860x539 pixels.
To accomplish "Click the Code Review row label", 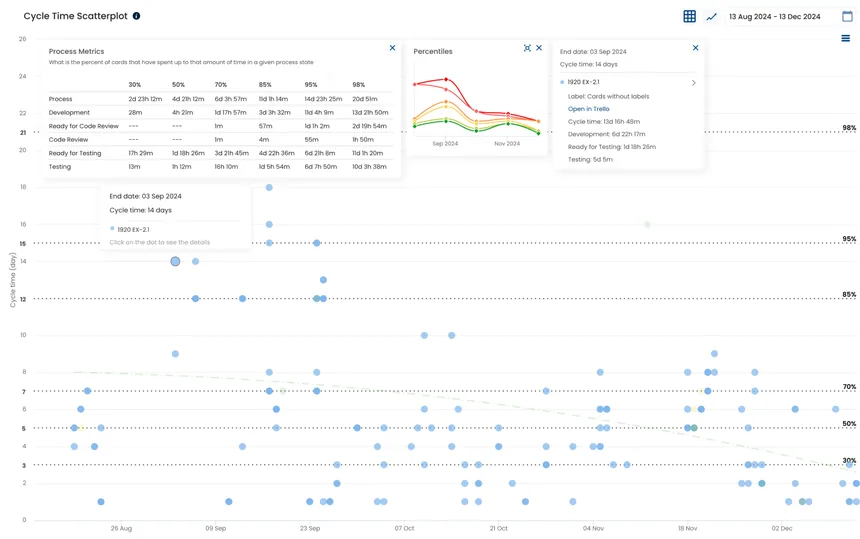I will [68, 140].
